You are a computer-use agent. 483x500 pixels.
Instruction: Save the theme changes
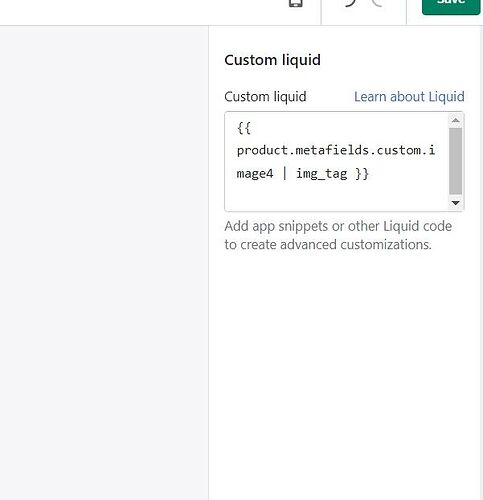point(451,5)
